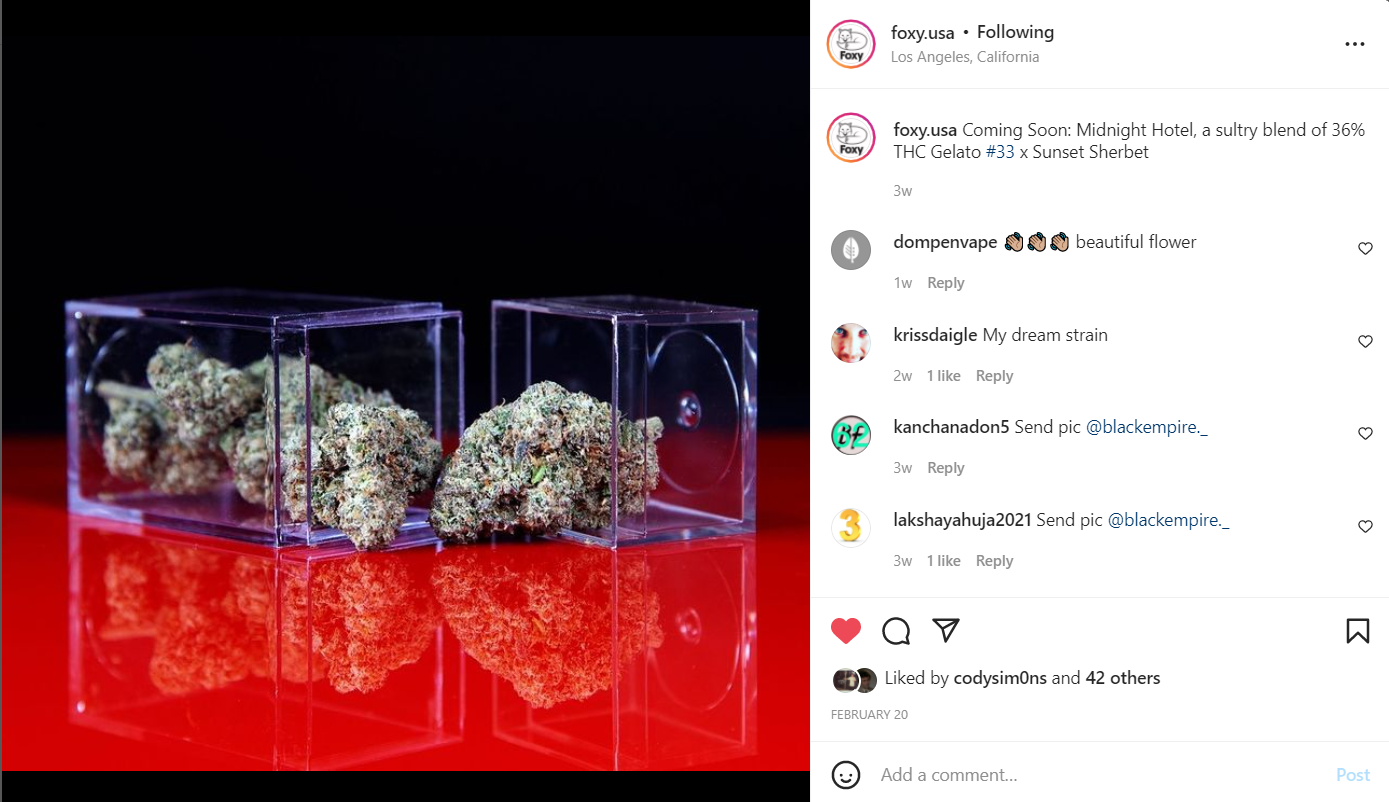The height and width of the screenshot is (802, 1389).
Task: Open the three-dot more options menu
Action: coord(1354,44)
